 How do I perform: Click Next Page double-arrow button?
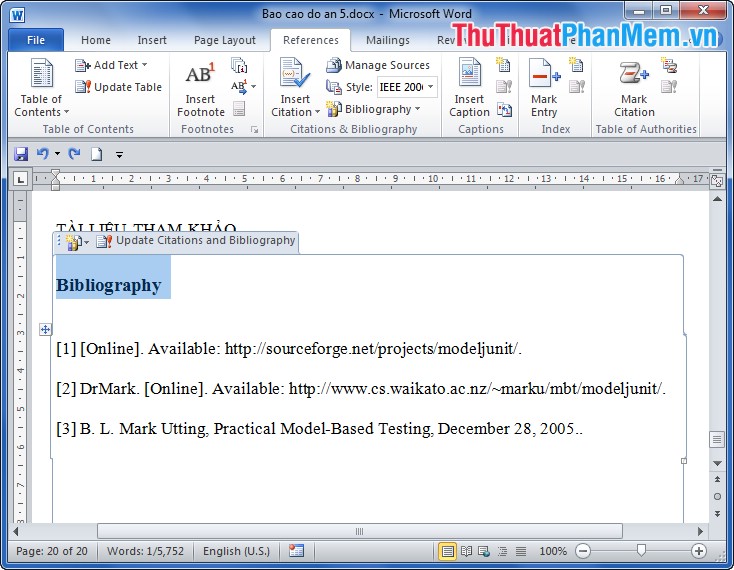tap(717, 513)
